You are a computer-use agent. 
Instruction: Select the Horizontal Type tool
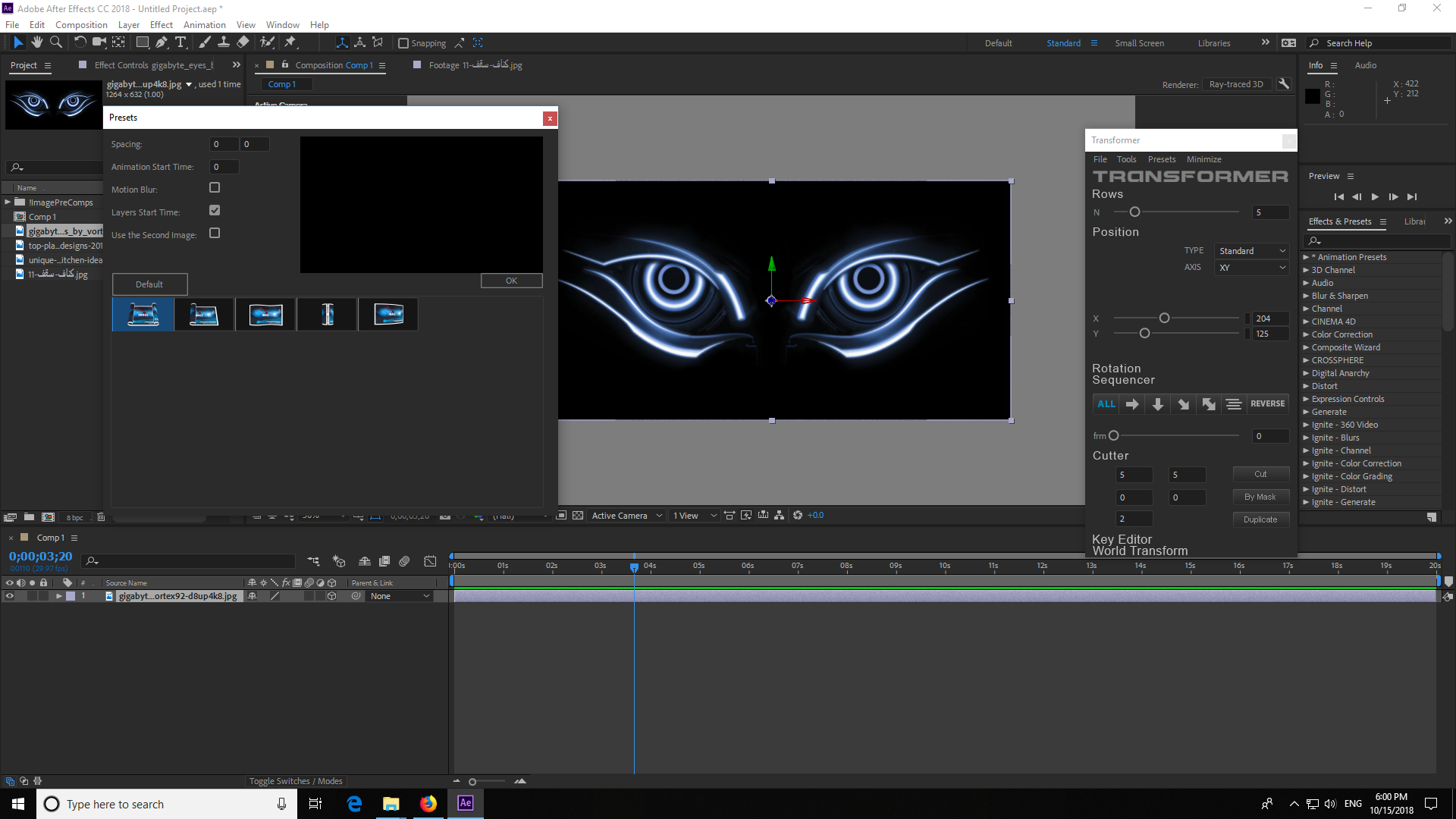180,42
